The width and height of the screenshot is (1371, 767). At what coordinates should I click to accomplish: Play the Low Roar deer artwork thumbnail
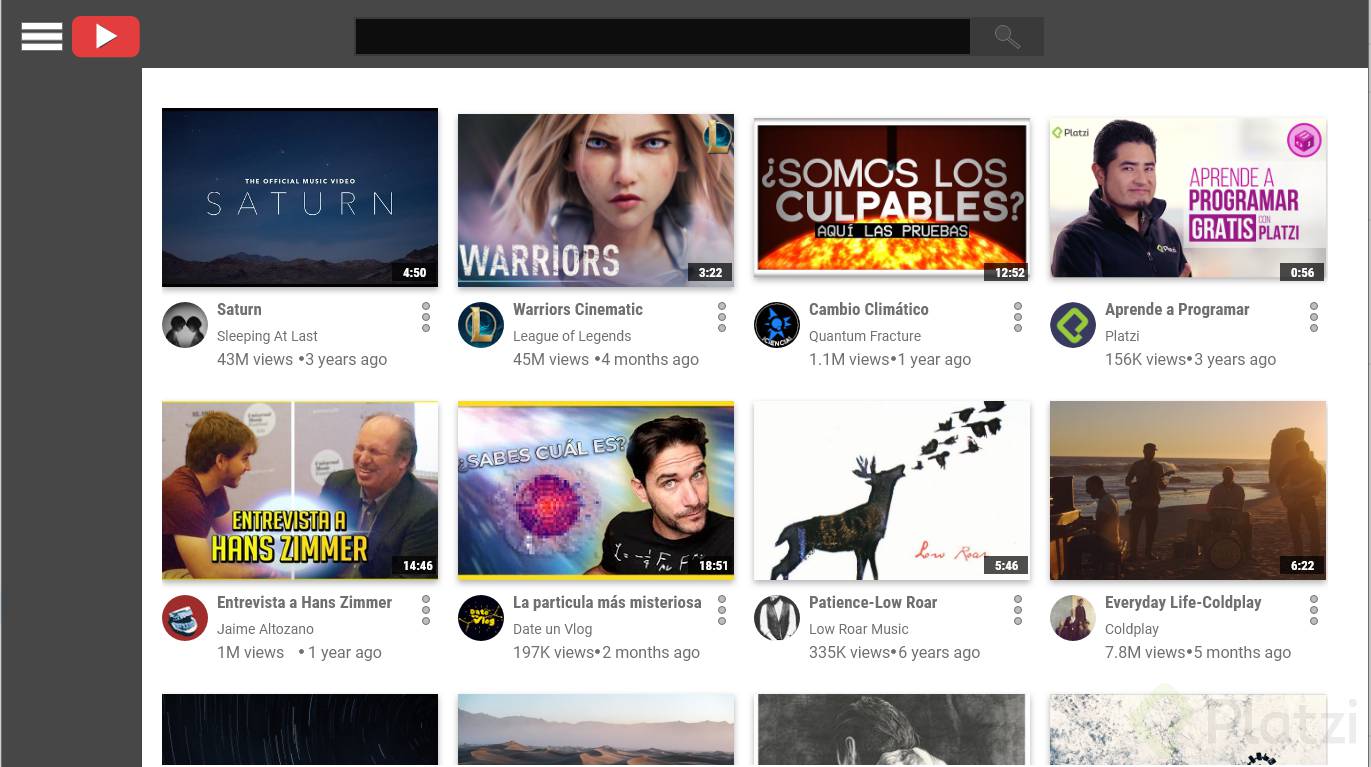[x=892, y=490]
